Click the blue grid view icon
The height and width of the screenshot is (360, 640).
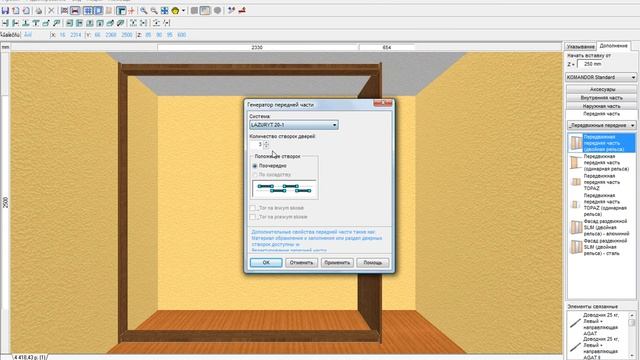coord(87,11)
